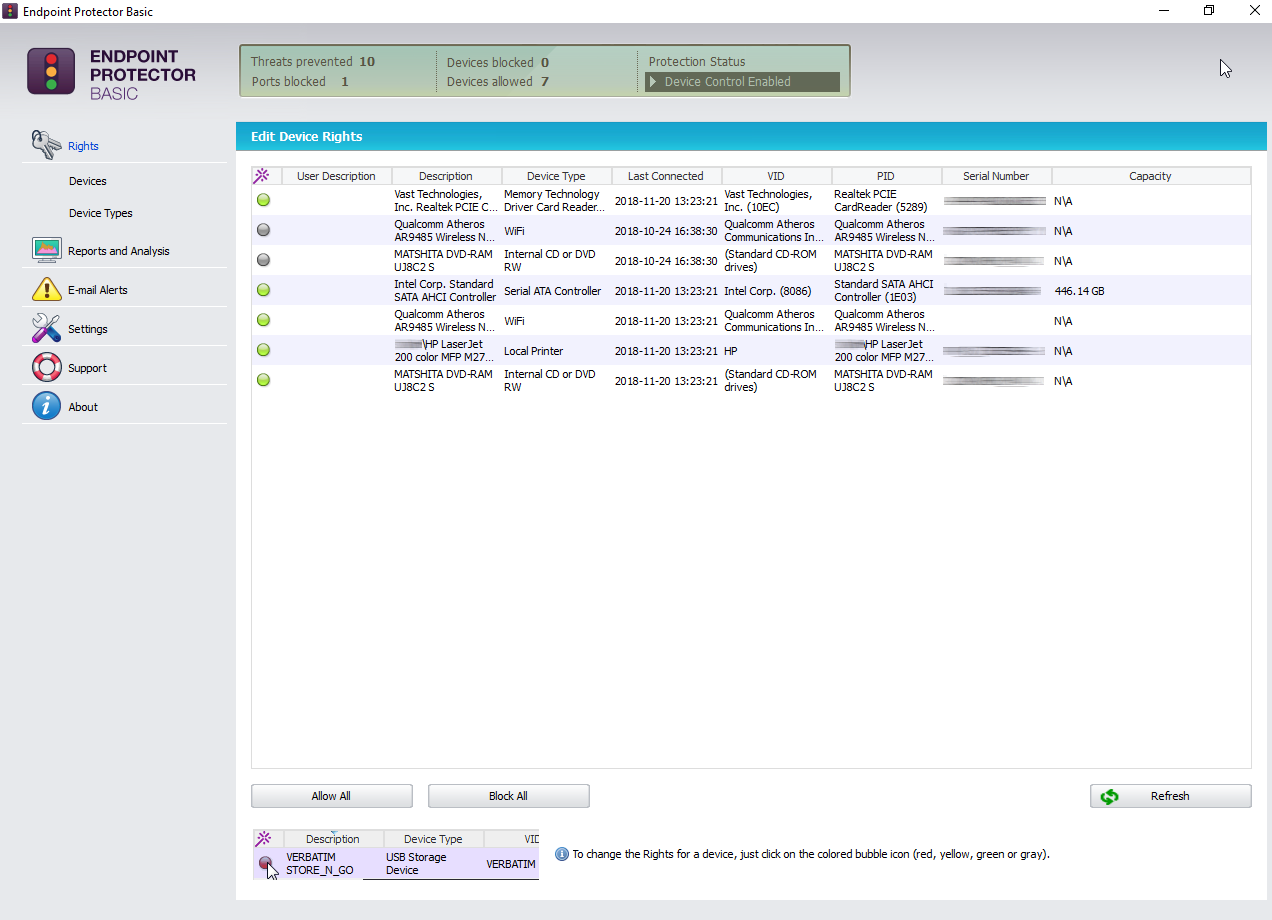Click the Reports and Analysis chart icon
Screen dimensions: 1272x920
[x=46, y=250]
